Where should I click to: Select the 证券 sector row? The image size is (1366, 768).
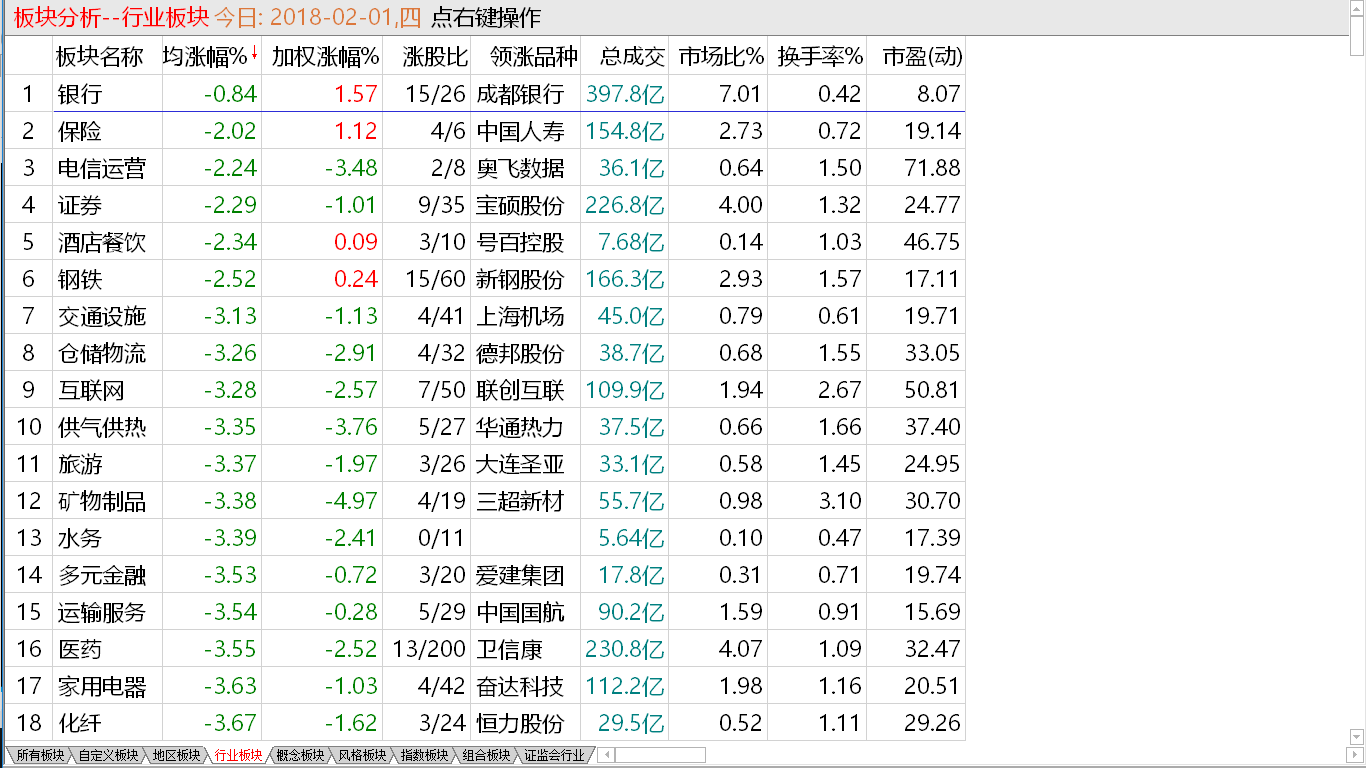pyautogui.click(x=483, y=205)
